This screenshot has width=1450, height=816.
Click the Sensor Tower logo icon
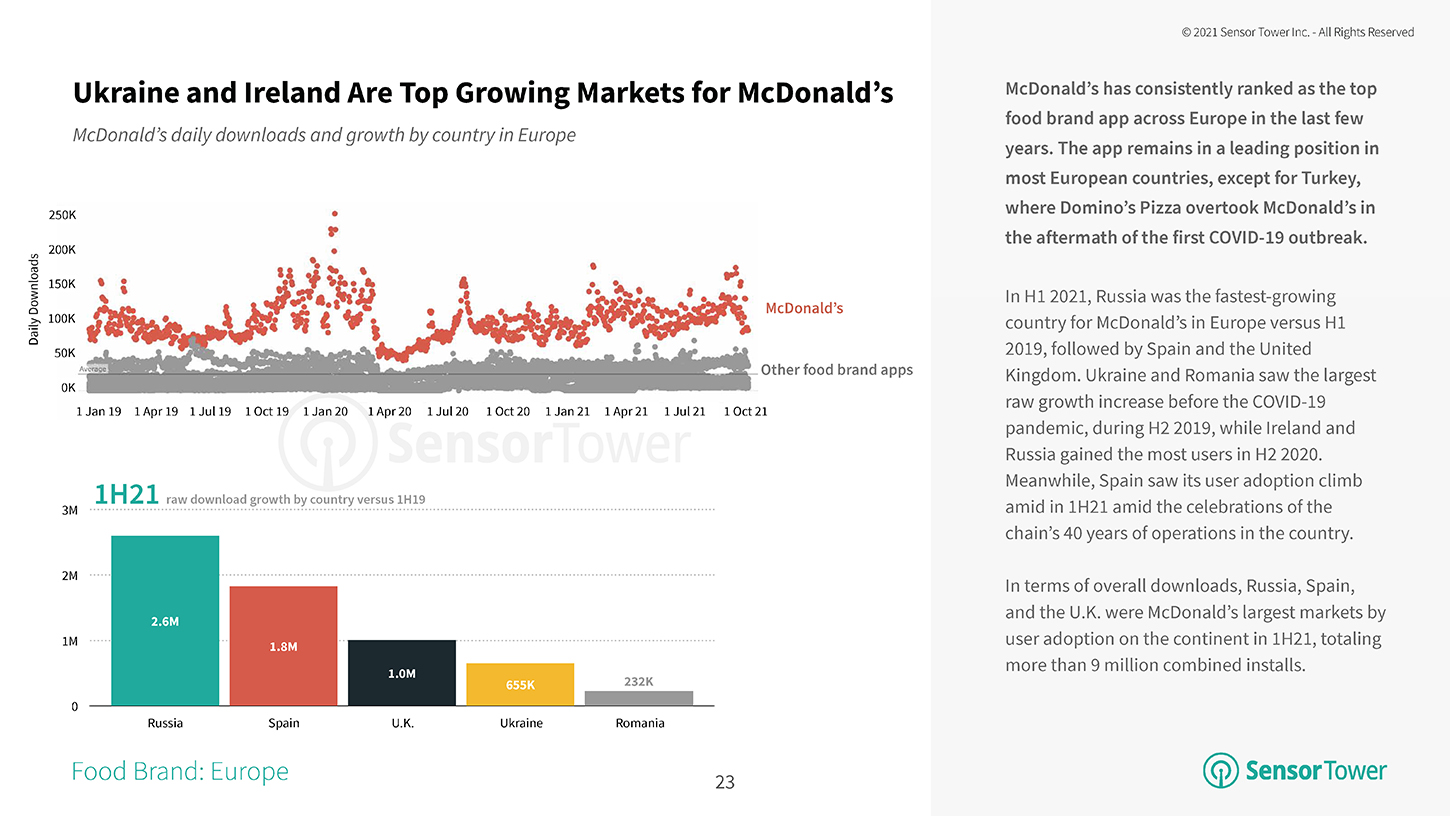(x=1221, y=771)
